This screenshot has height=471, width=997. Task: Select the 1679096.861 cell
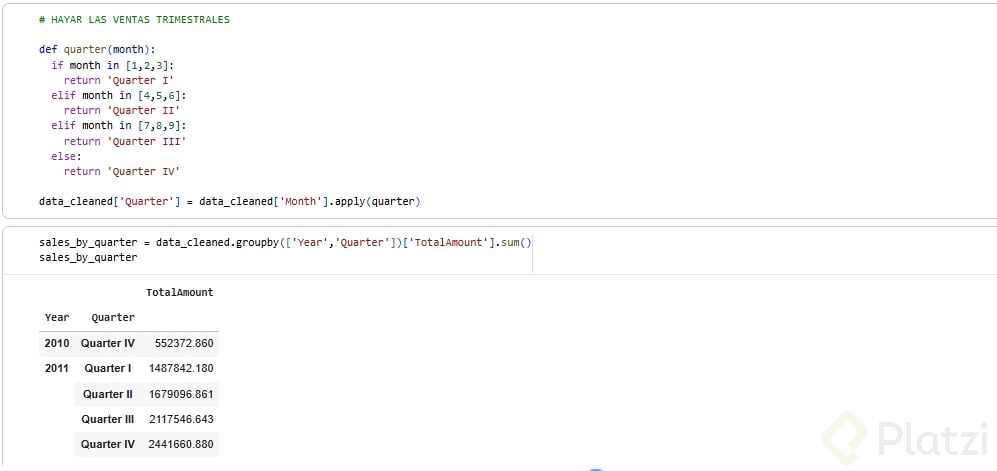tap(180, 394)
